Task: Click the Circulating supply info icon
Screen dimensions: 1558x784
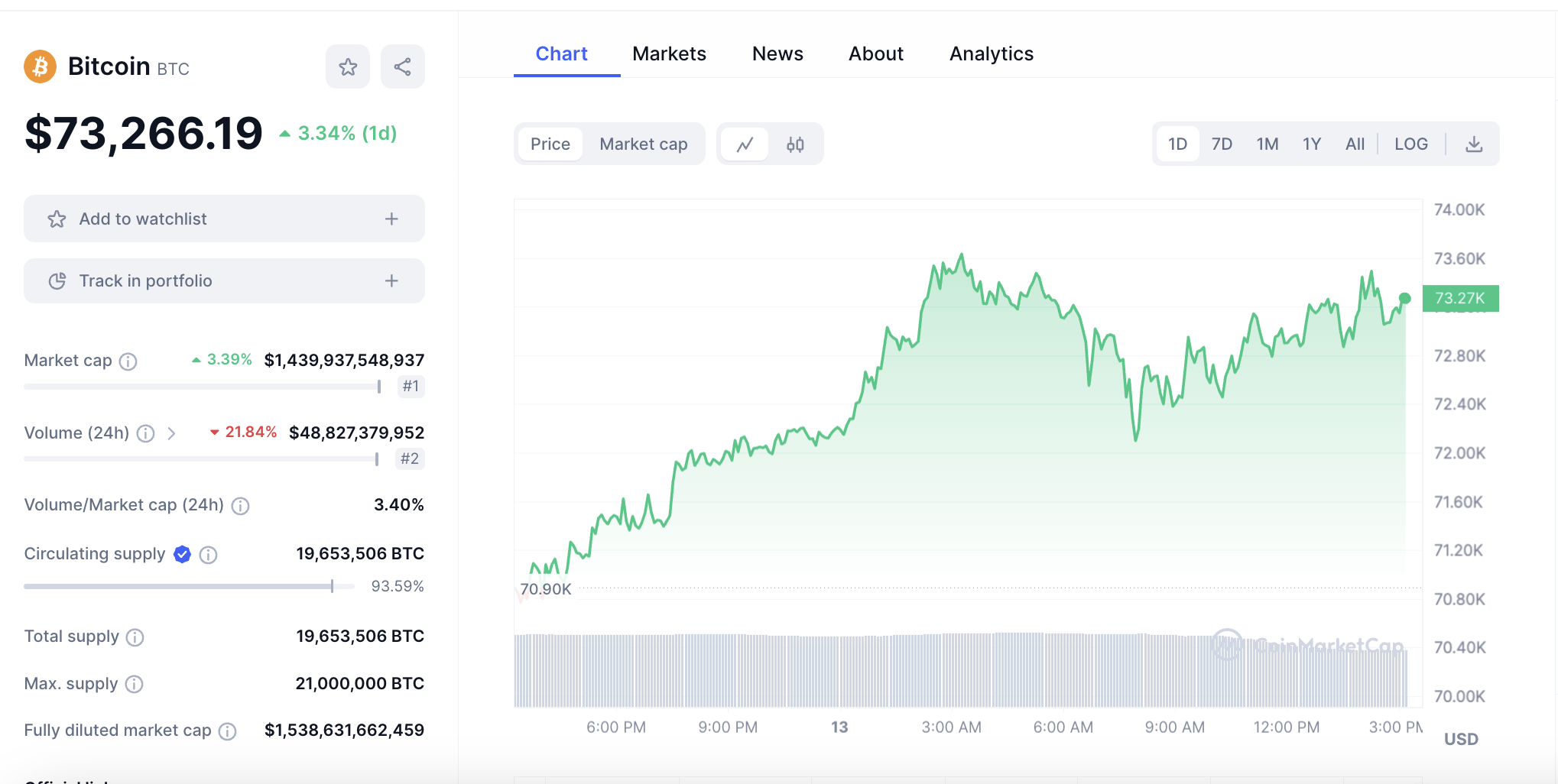Action: click(x=208, y=555)
